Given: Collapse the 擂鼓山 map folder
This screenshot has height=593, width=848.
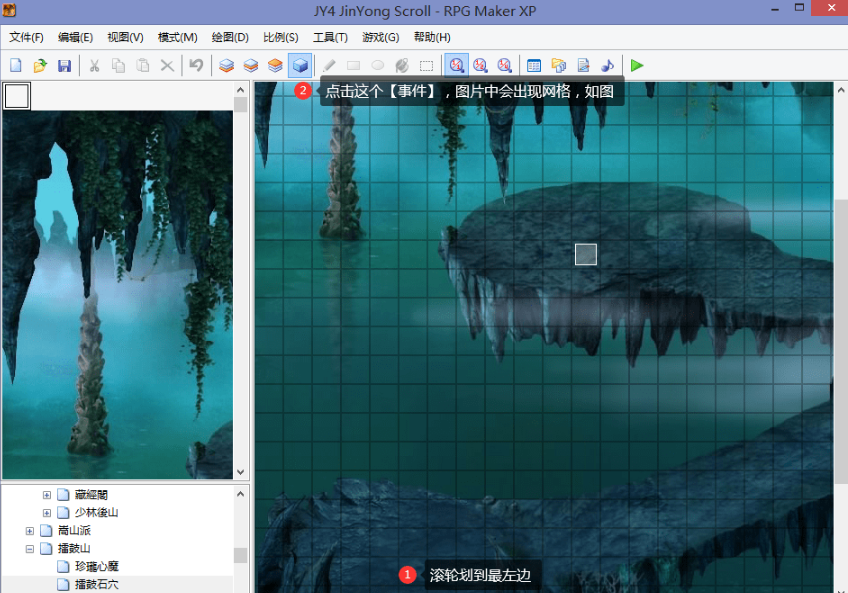Looking at the screenshot, I should pos(30,548).
